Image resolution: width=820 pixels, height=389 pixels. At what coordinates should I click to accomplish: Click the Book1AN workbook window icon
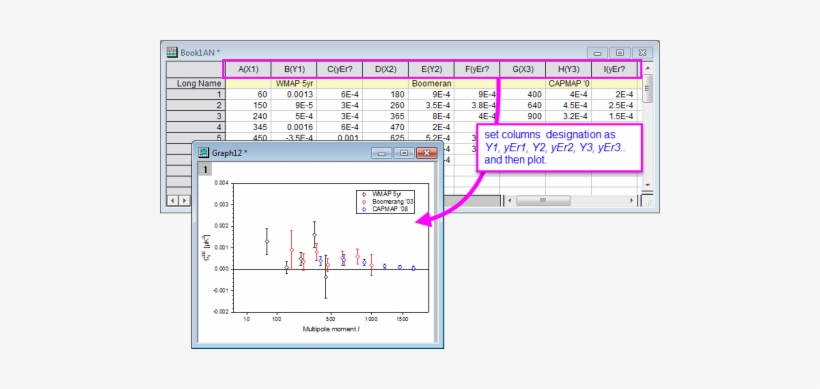click(172, 52)
